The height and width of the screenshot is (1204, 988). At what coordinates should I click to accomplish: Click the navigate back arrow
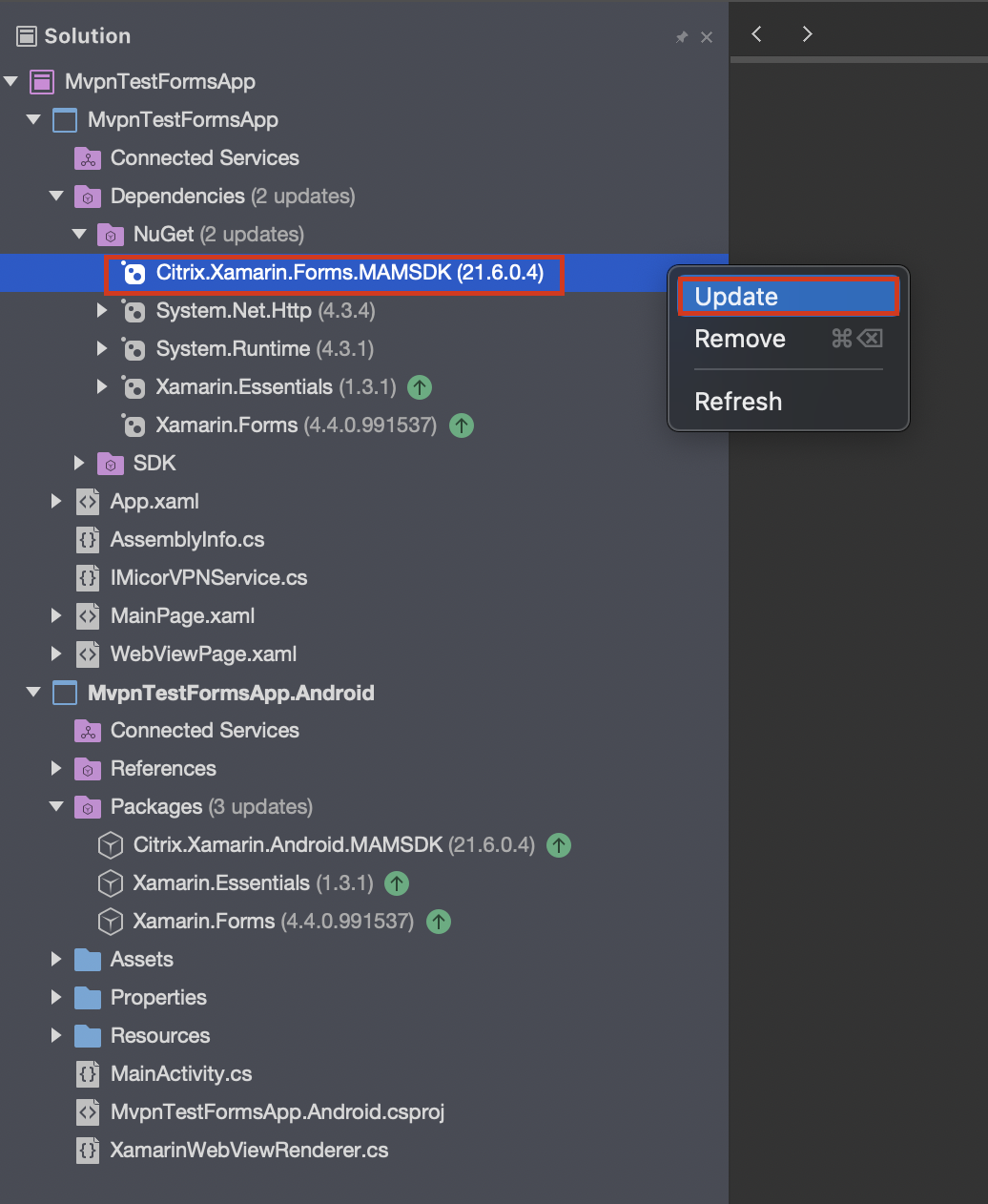coord(757,34)
